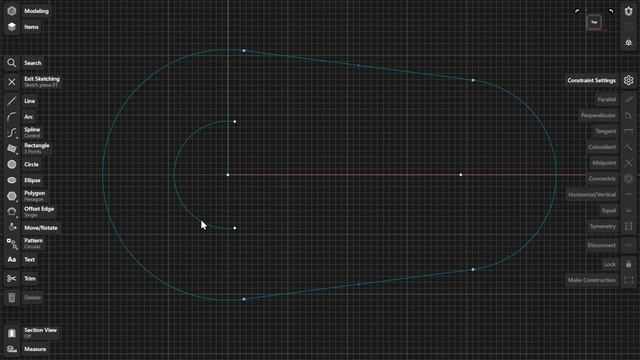The height and width of the screenshot is (360, 640).
Task: Select the inner arc's lower endpoint
Action: [x=235, y=228]
